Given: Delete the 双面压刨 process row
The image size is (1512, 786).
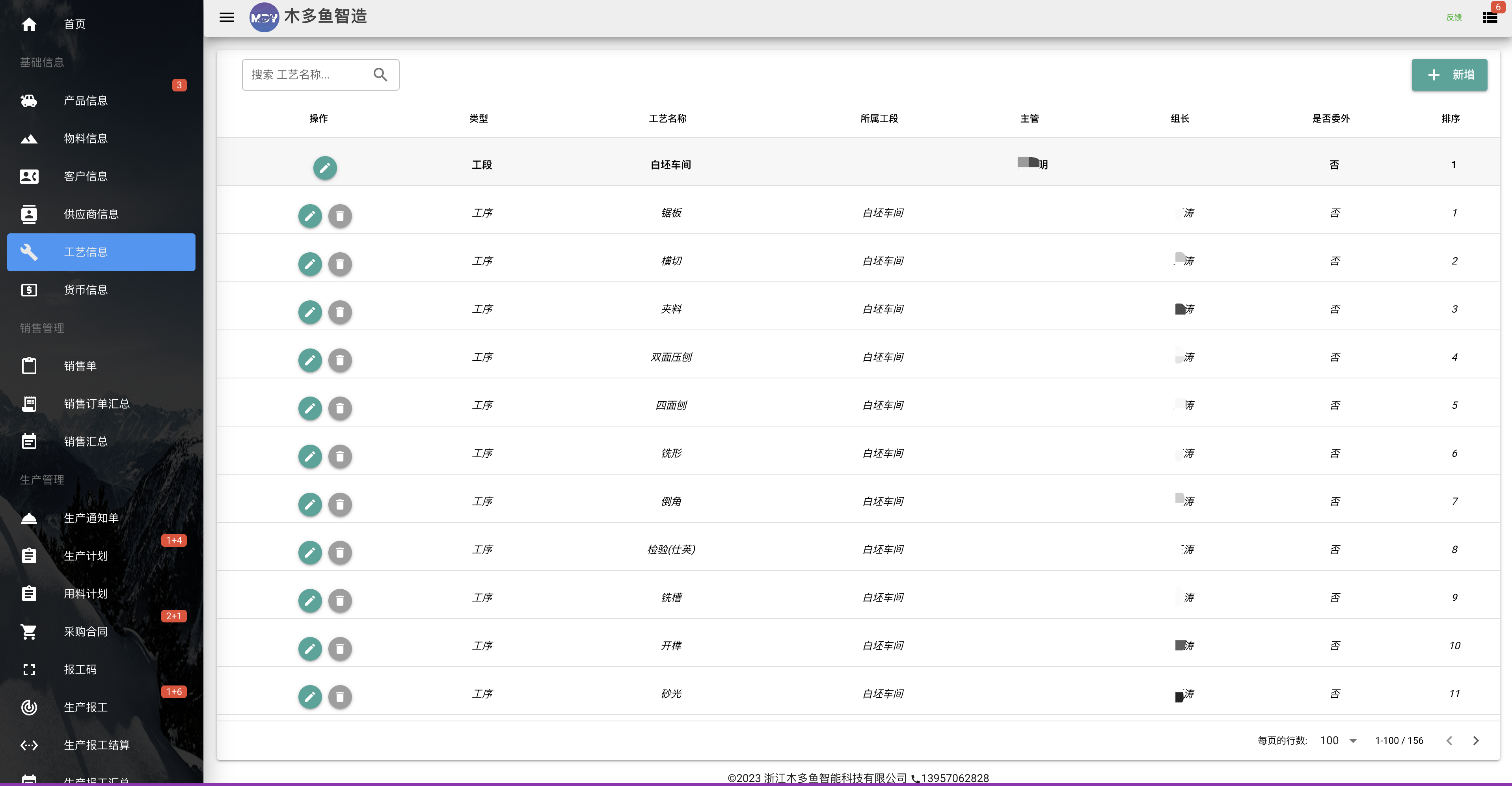Looking at the screenshot, I should (340, 360).
